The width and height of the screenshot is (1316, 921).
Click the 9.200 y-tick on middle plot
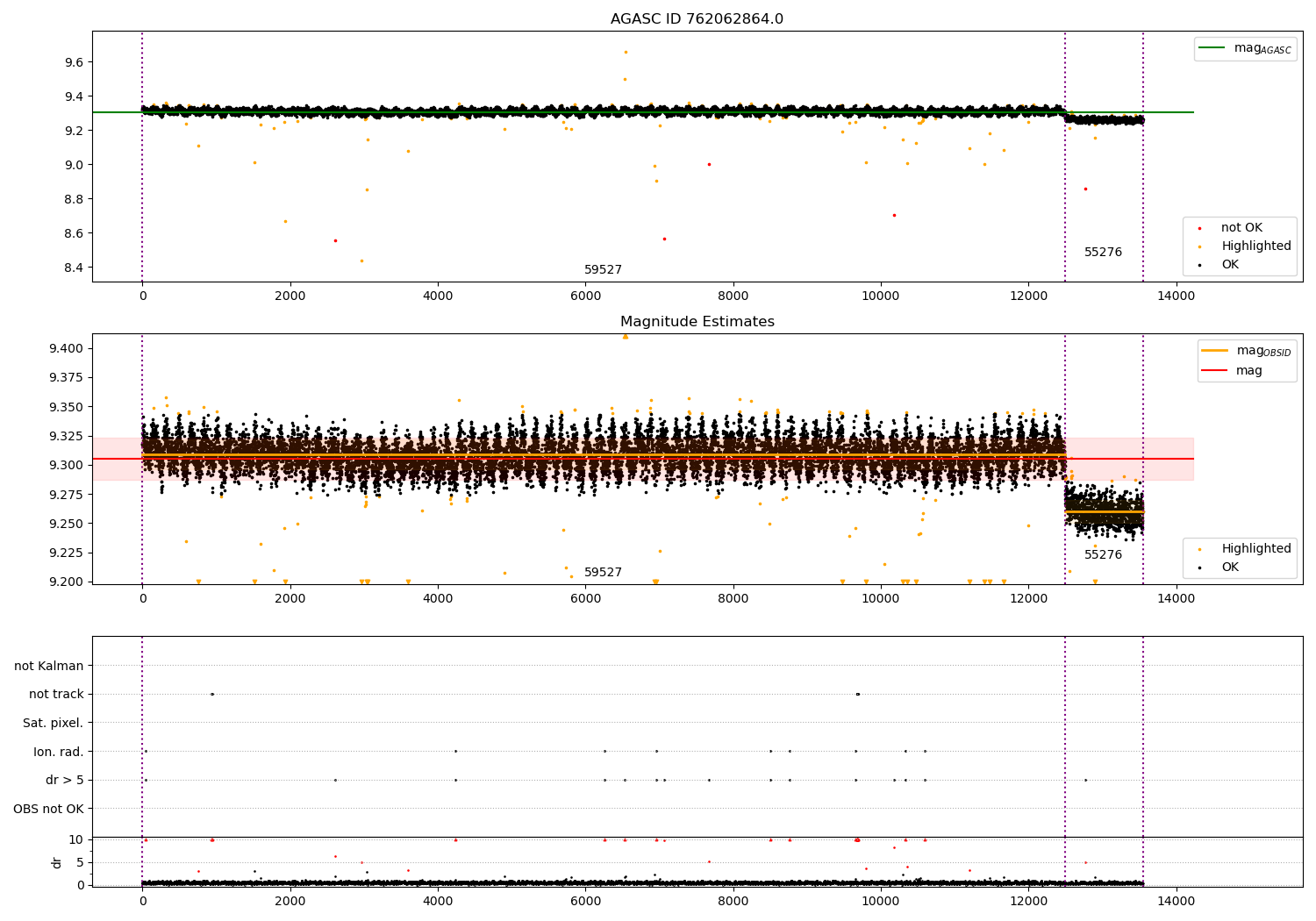67,582
